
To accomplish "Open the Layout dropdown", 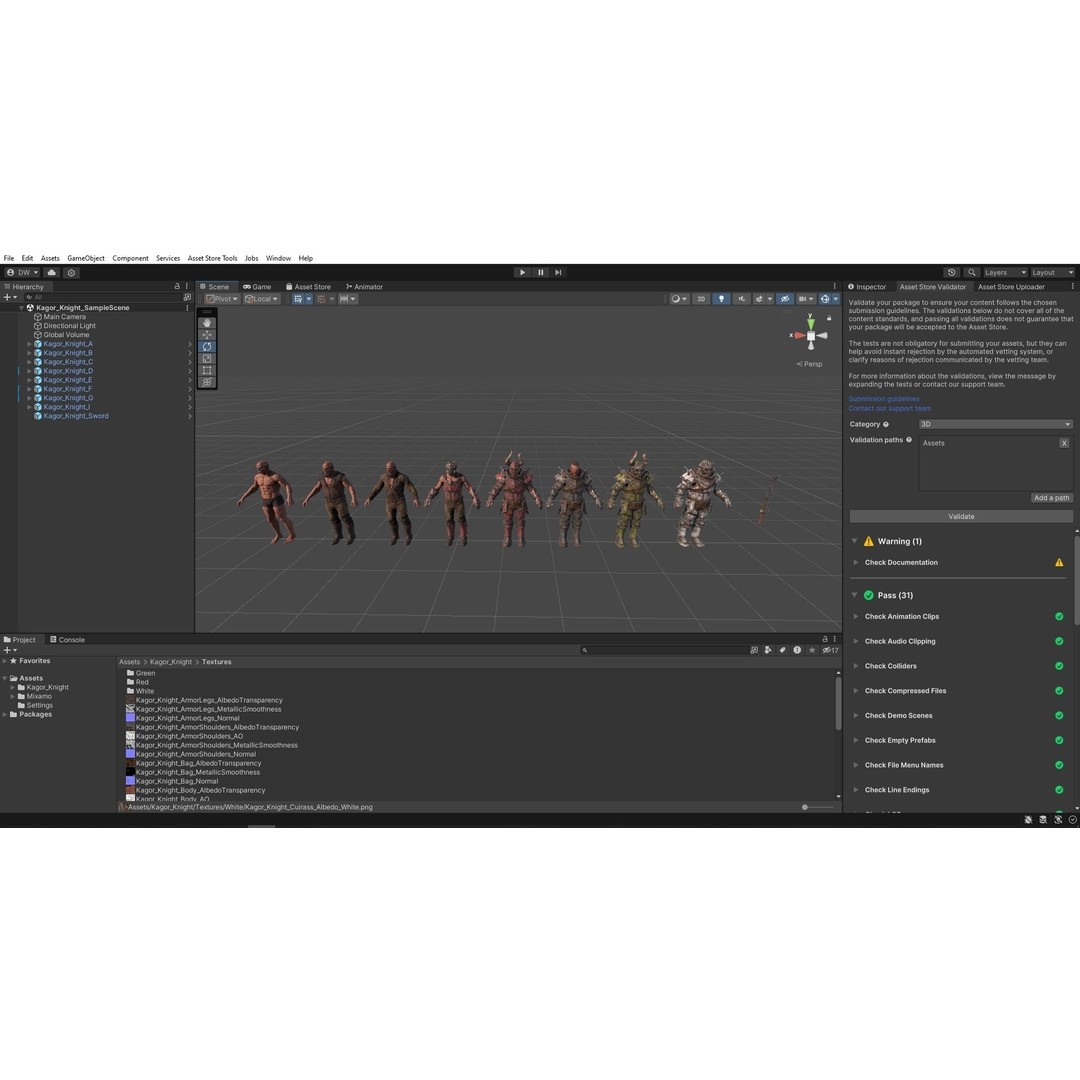I will pos(1052,273).
